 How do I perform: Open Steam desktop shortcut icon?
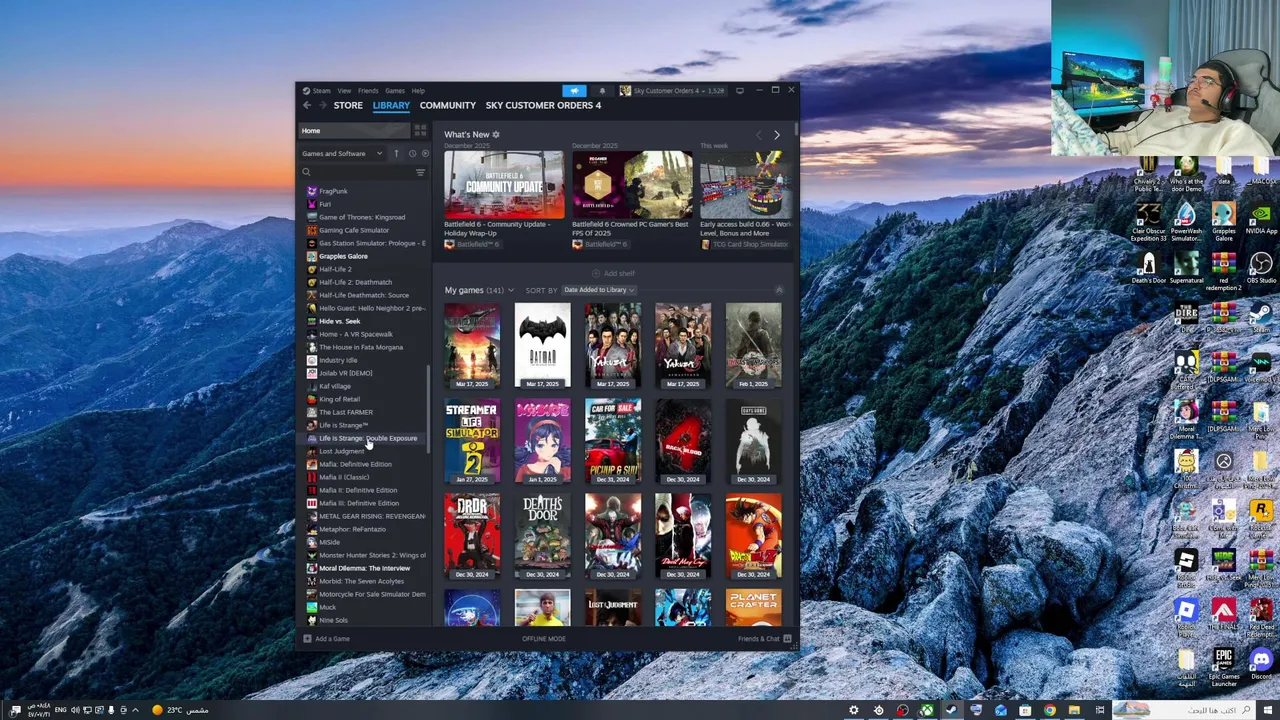(1261, 317)
